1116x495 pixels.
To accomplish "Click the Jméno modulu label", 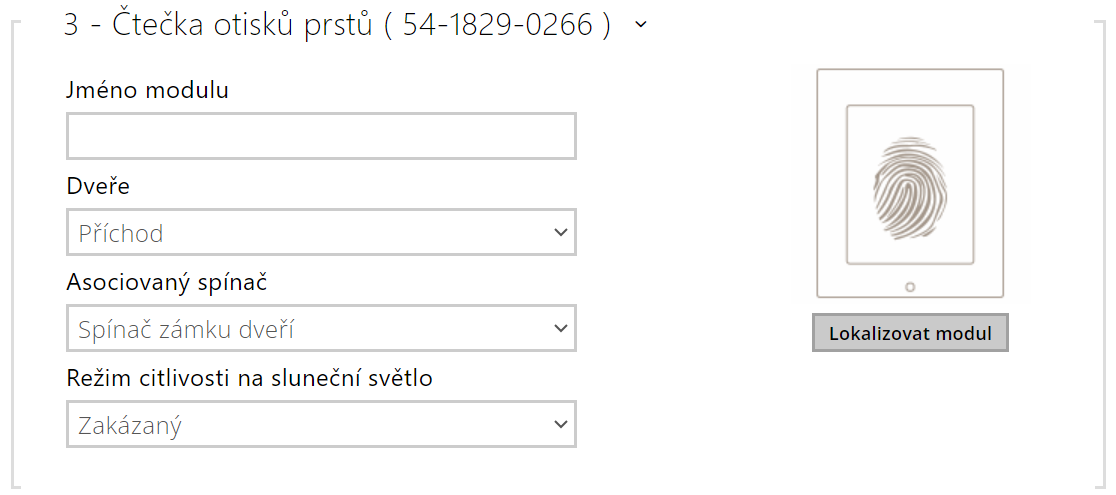I will click(x=148, y=90).
